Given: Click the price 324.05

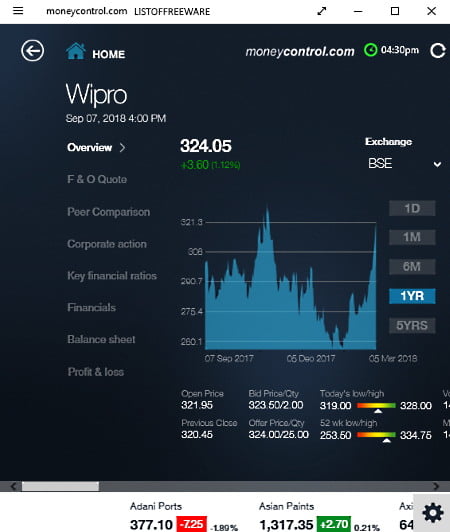Looking at the screenshot, I should tap(206, 146).
